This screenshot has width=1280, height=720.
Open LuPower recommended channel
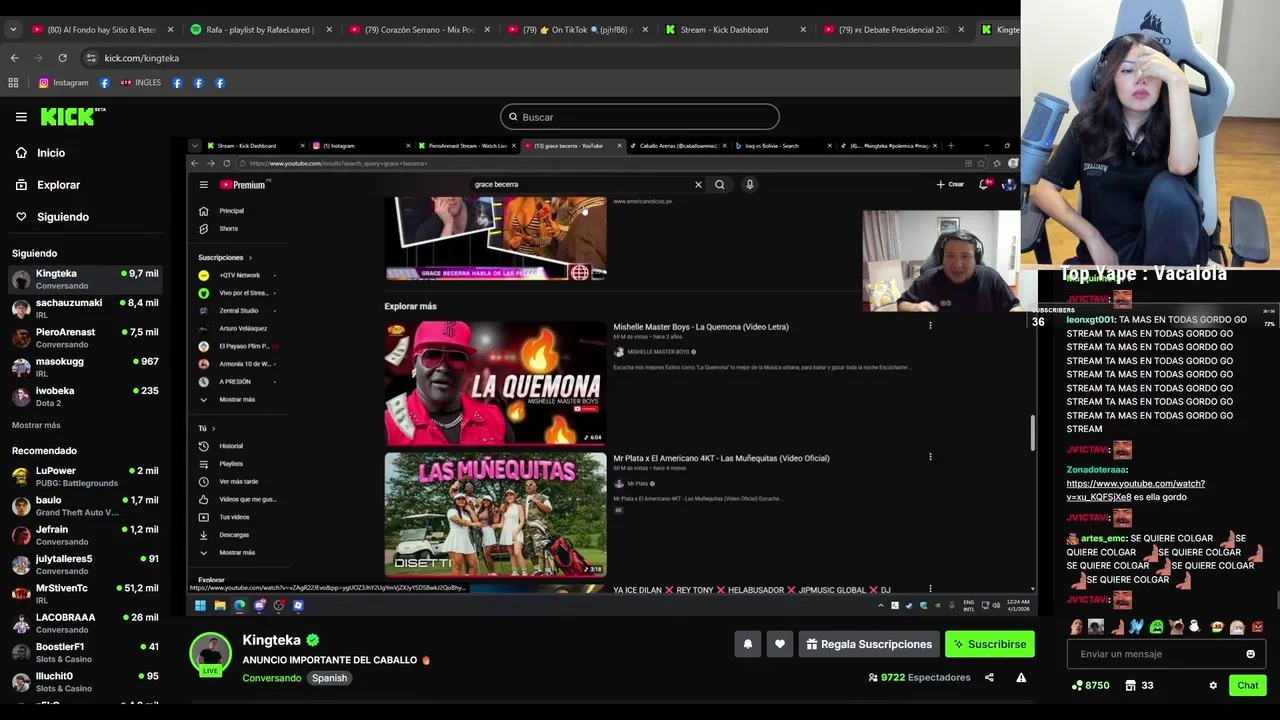click(x=85, y=476)
